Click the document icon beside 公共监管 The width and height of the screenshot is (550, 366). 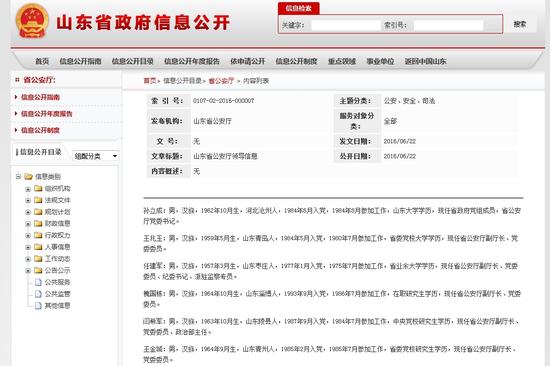tap(38, 294)
